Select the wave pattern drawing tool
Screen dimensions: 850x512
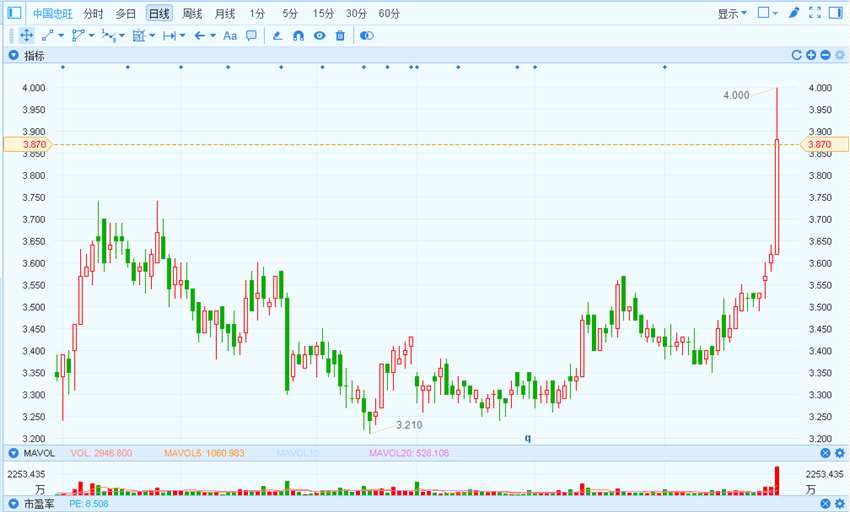(108, 36)
